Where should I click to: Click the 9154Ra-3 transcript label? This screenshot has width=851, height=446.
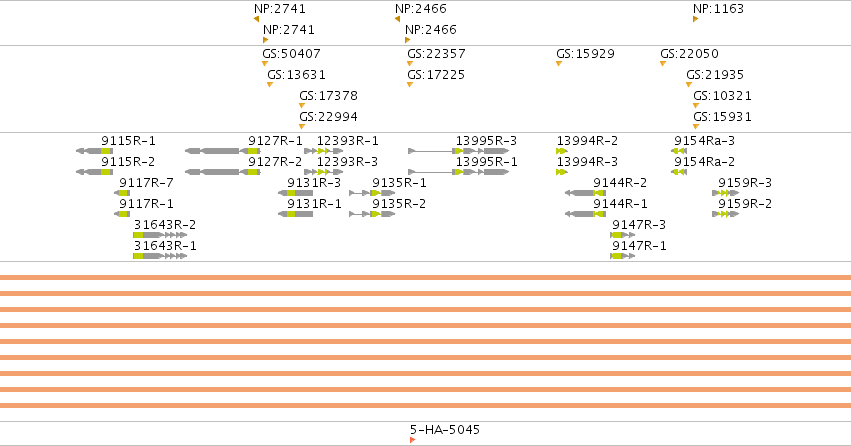tap(704, 141)
